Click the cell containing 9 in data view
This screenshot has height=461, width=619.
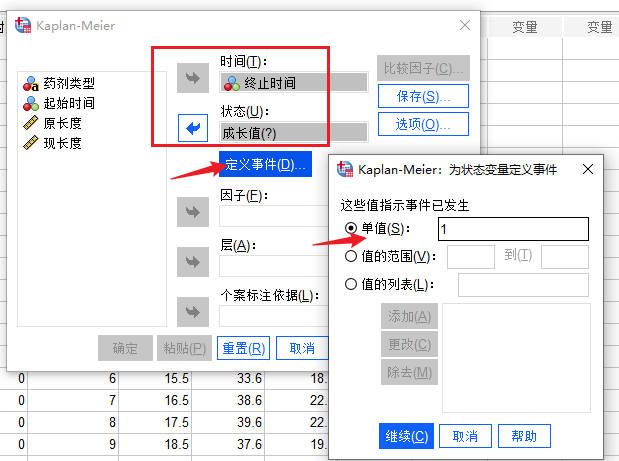click(x=73, y=444)
